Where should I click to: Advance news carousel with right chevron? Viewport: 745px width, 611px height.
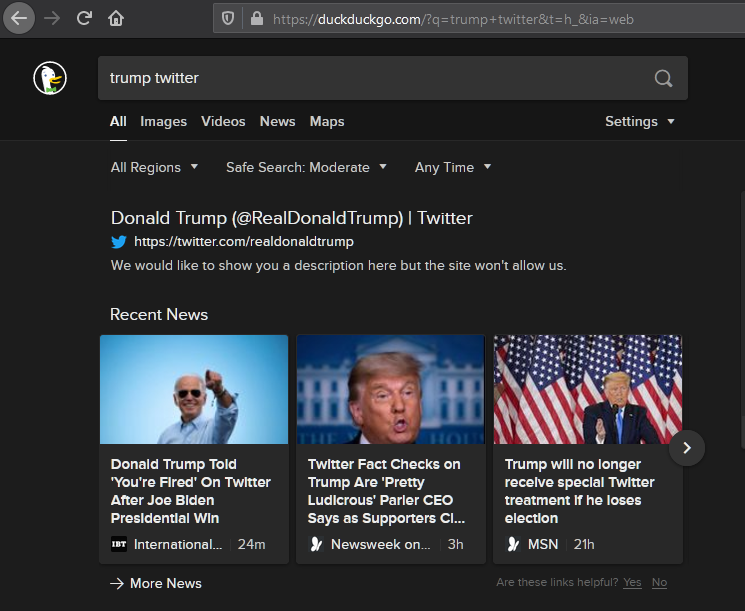coord(687,448)
